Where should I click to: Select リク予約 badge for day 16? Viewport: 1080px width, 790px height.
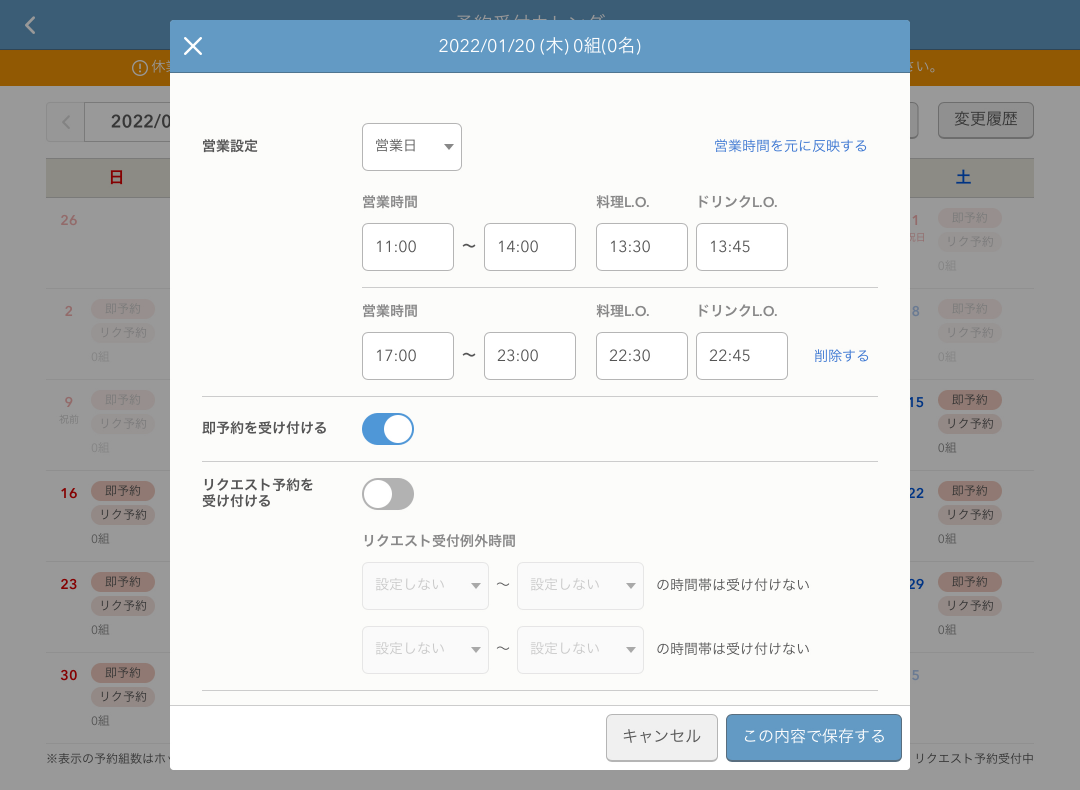click(x=123, y=514)
